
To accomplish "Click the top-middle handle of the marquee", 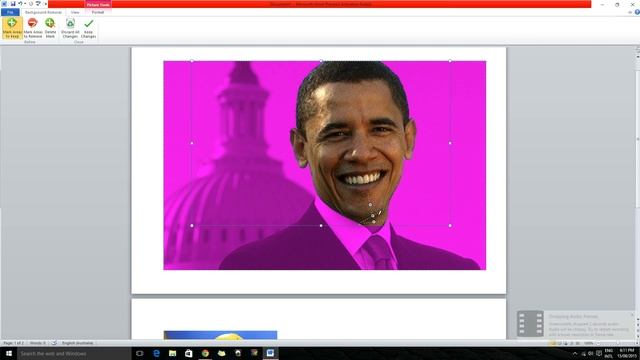I will pos(321,61).
